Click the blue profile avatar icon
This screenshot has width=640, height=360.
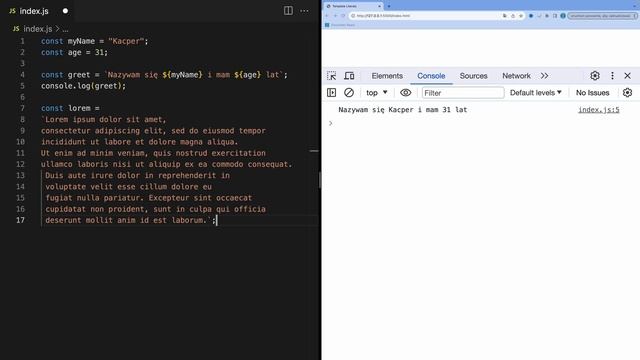click(563, 16)
